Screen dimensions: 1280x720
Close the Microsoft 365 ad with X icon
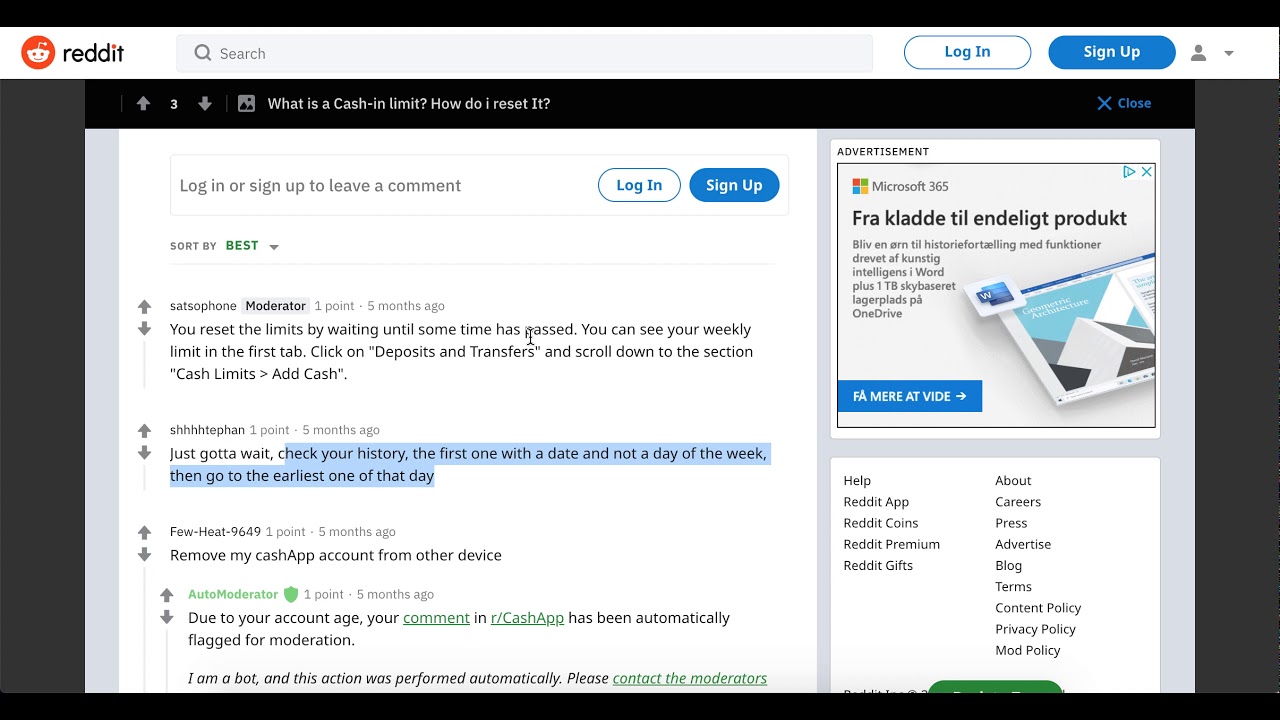pos(1147,172)
